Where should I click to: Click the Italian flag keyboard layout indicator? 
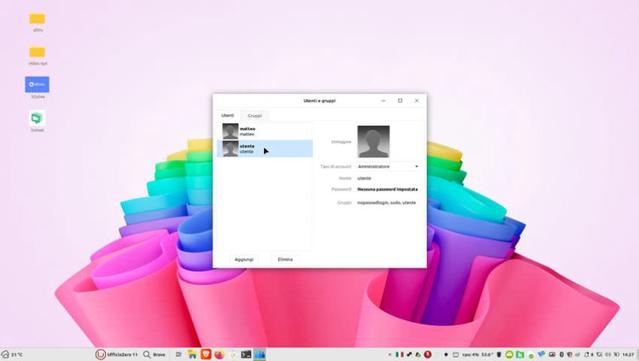[x=399, y=354]
